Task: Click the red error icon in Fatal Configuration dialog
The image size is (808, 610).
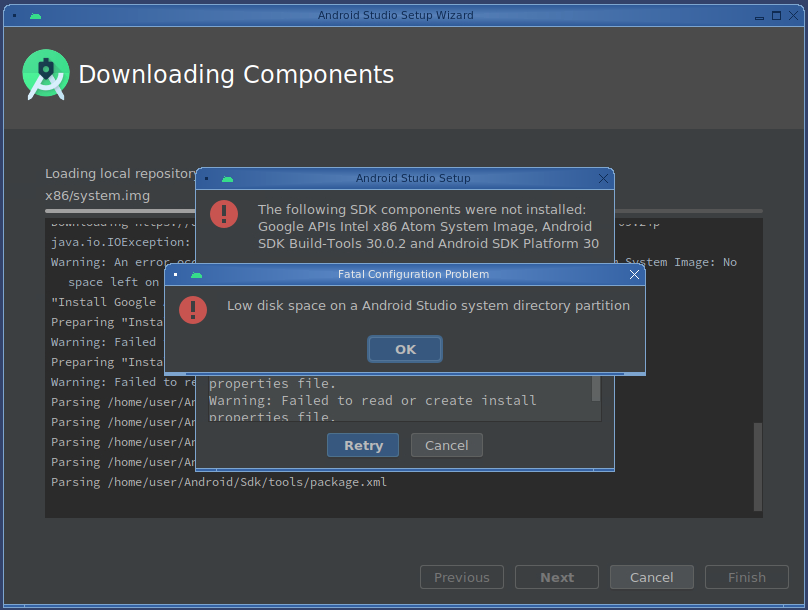Action: (x=193, y=310)
